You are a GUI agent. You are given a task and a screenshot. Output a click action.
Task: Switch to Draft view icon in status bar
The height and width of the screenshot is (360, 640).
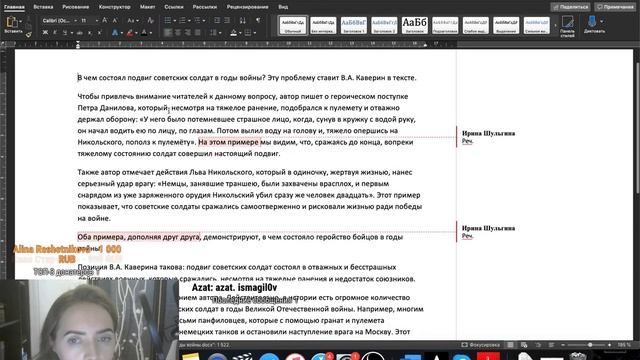pos(551,345)
